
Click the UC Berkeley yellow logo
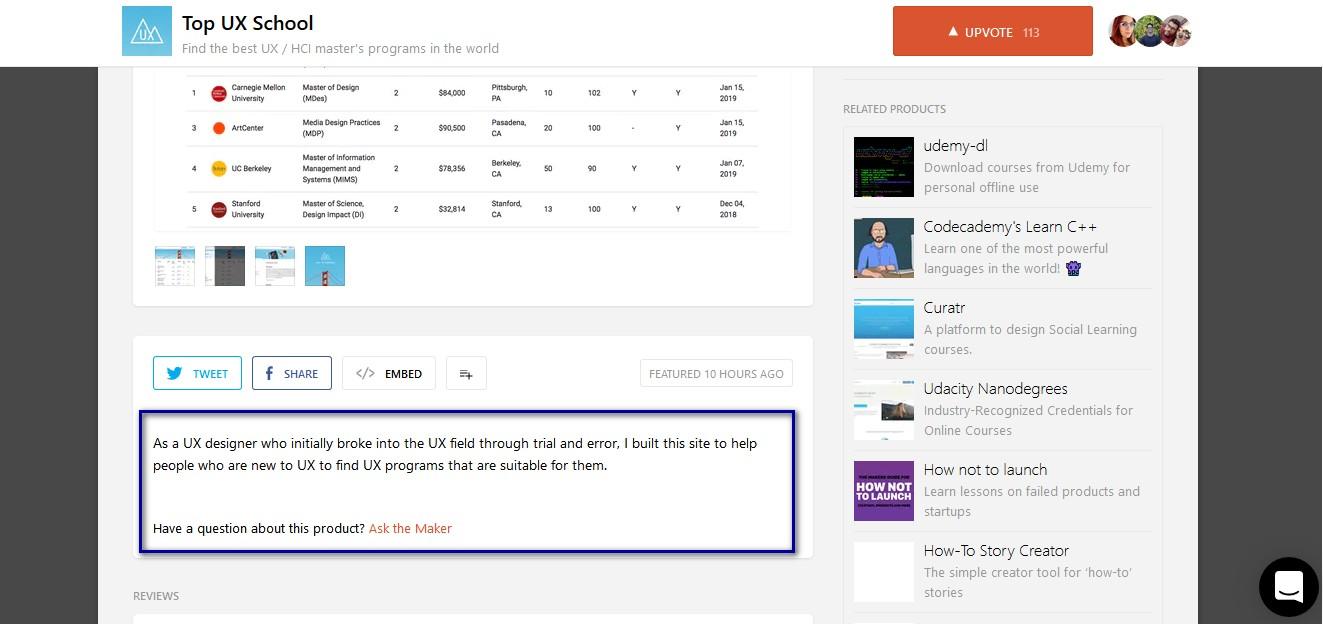tap(219, 168)
